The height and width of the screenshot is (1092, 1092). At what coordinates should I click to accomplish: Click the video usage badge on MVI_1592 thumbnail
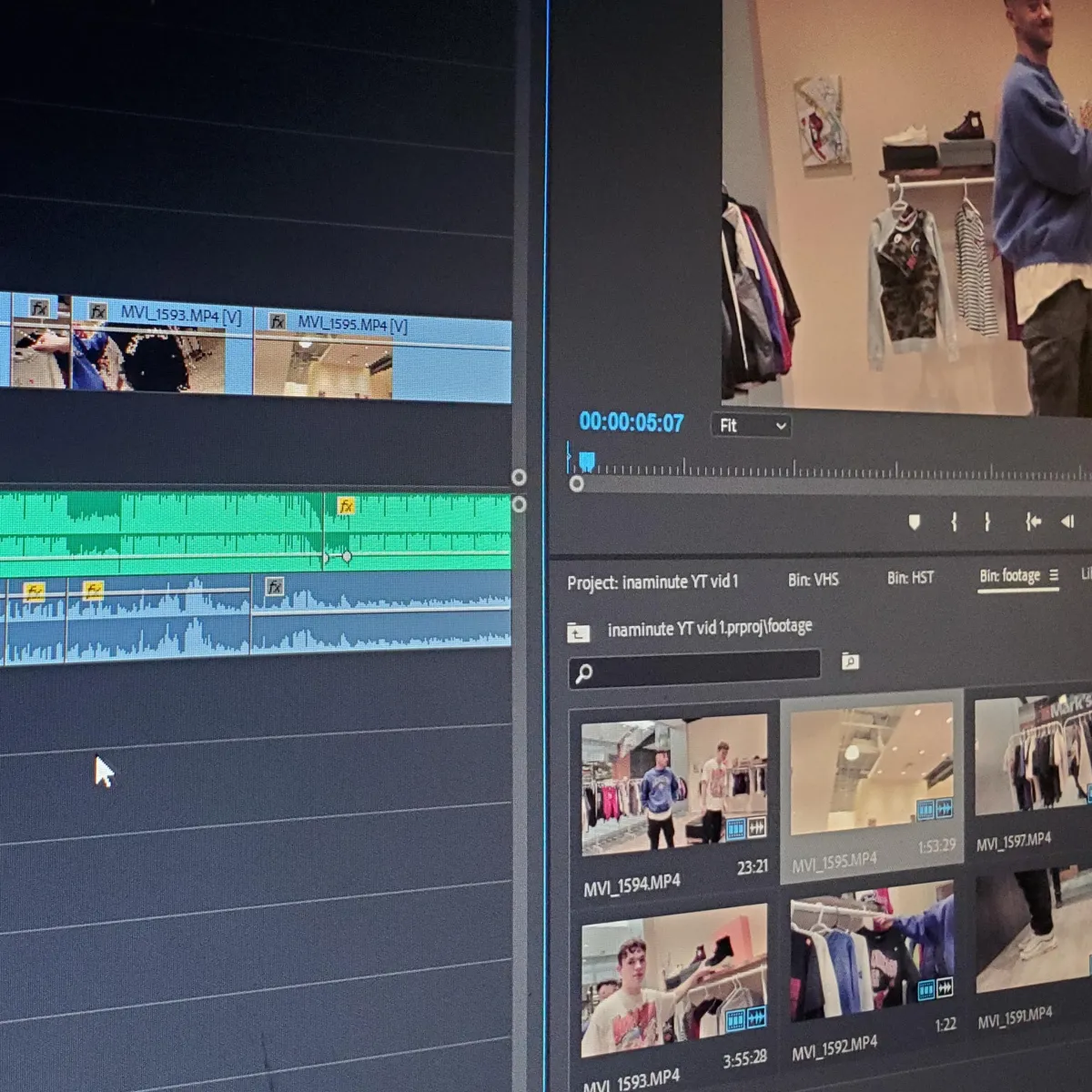925,989
